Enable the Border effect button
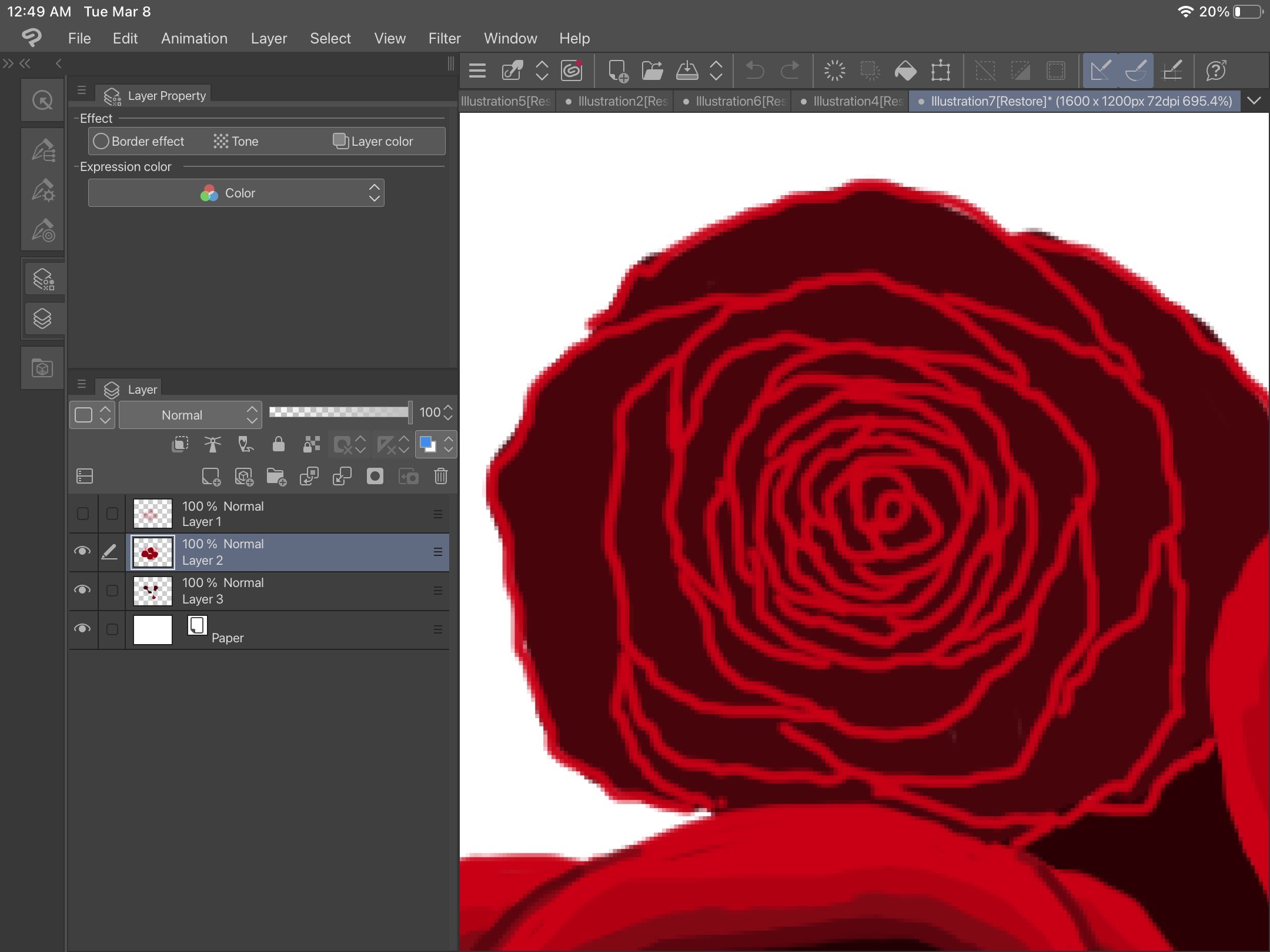This screenshot has height=952, width=1270. (x=139, y=141)
